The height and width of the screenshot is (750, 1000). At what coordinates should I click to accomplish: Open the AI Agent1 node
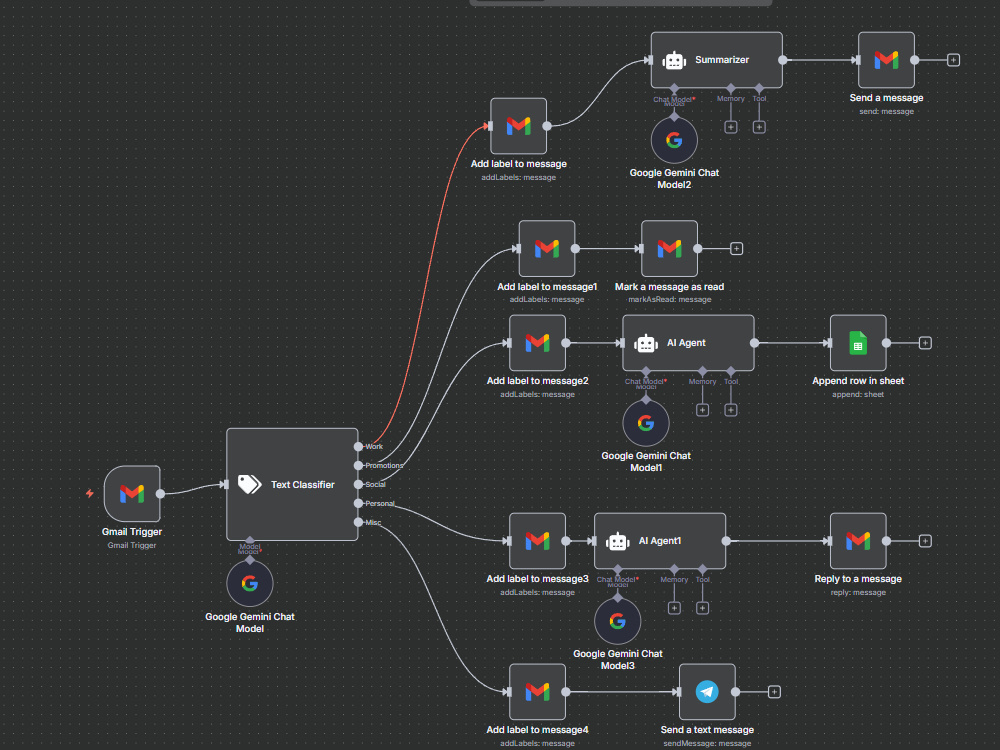[660, 541]
